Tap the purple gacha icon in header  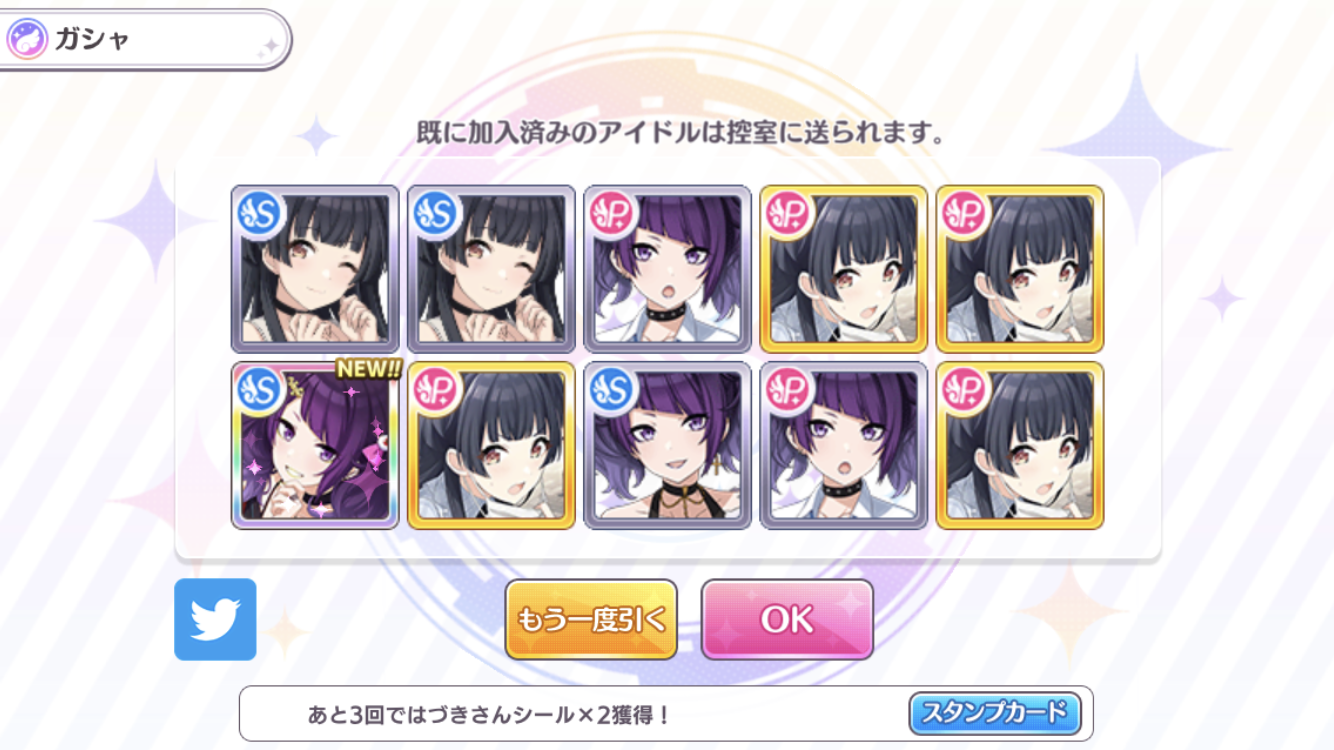coord(27,40)
